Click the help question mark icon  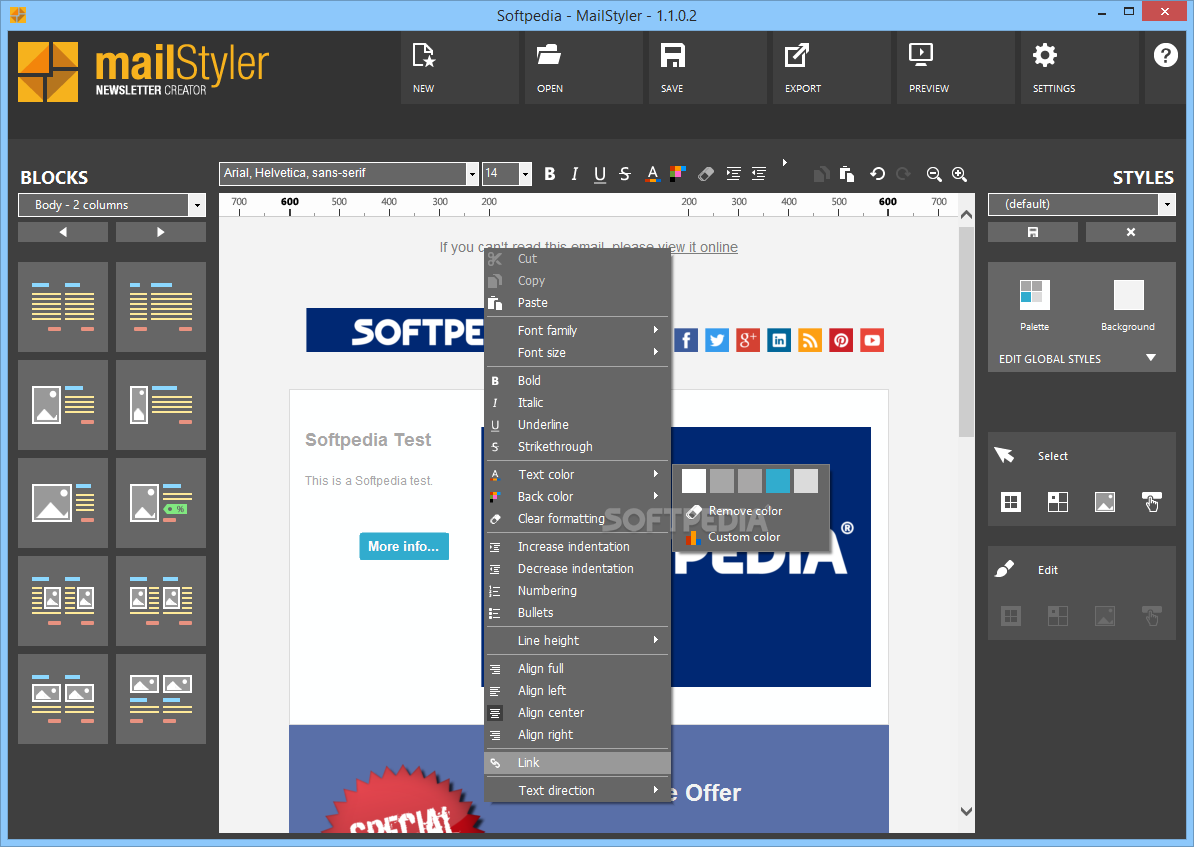pyautogui.click(x=1165, y=55)
